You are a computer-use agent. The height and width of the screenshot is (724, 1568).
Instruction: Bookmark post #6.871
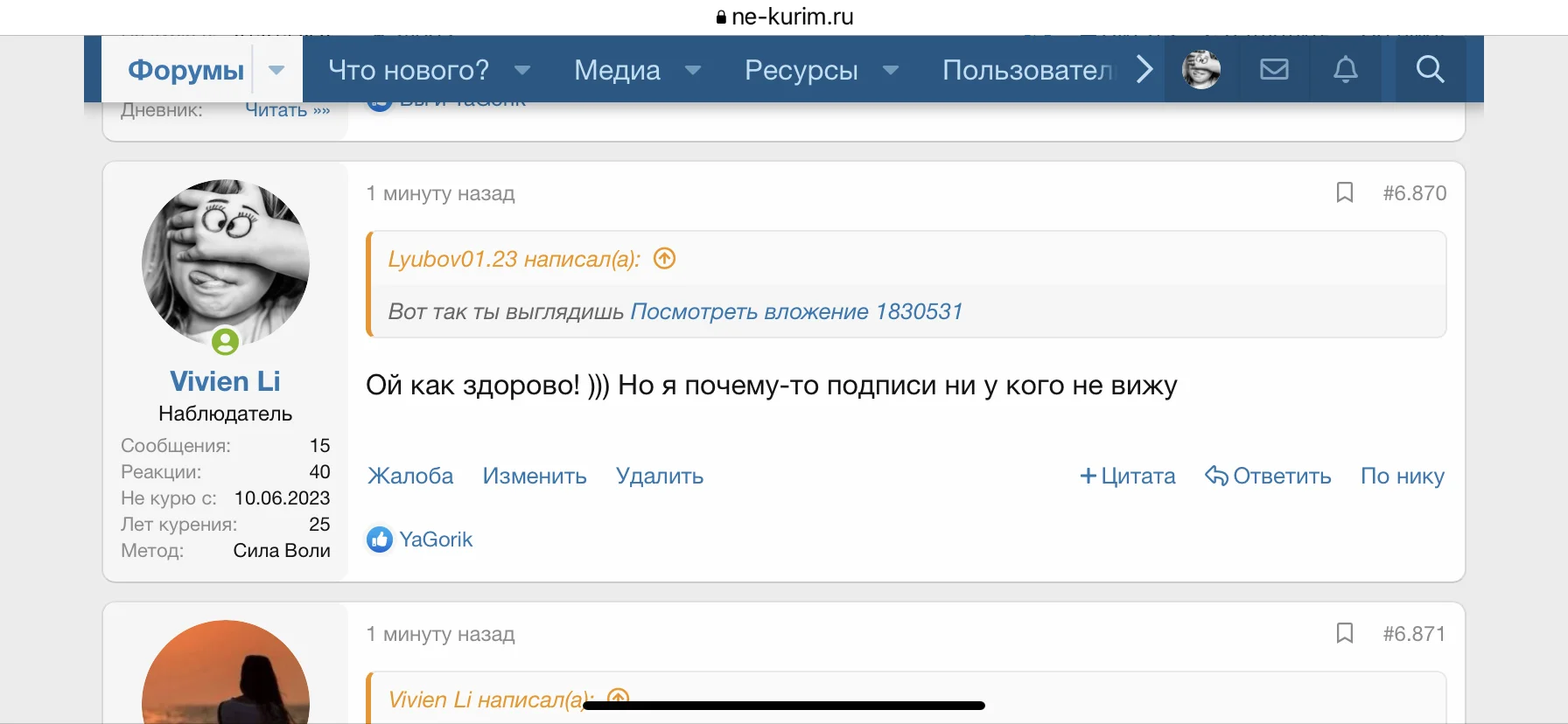[1345, 633]
